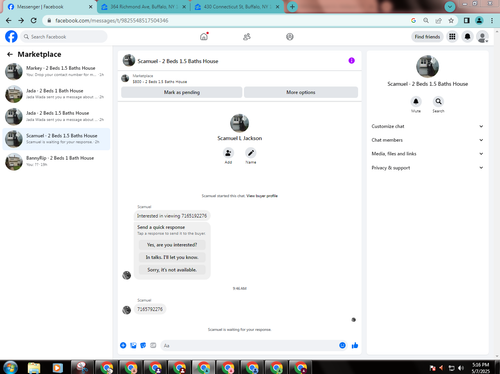Choose a sticker icon in composer

(143, 345)
